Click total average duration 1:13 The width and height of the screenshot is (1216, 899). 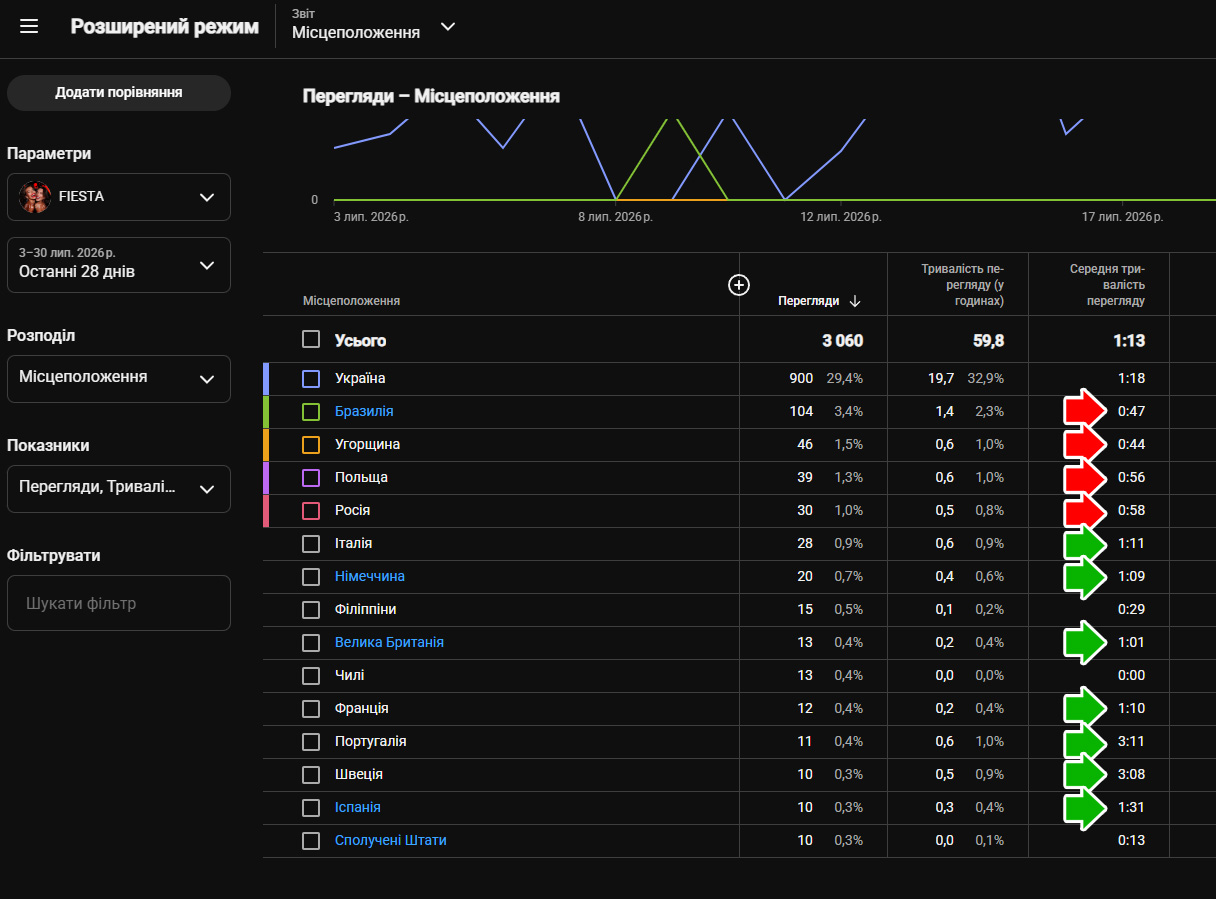tap(1129, 341)
